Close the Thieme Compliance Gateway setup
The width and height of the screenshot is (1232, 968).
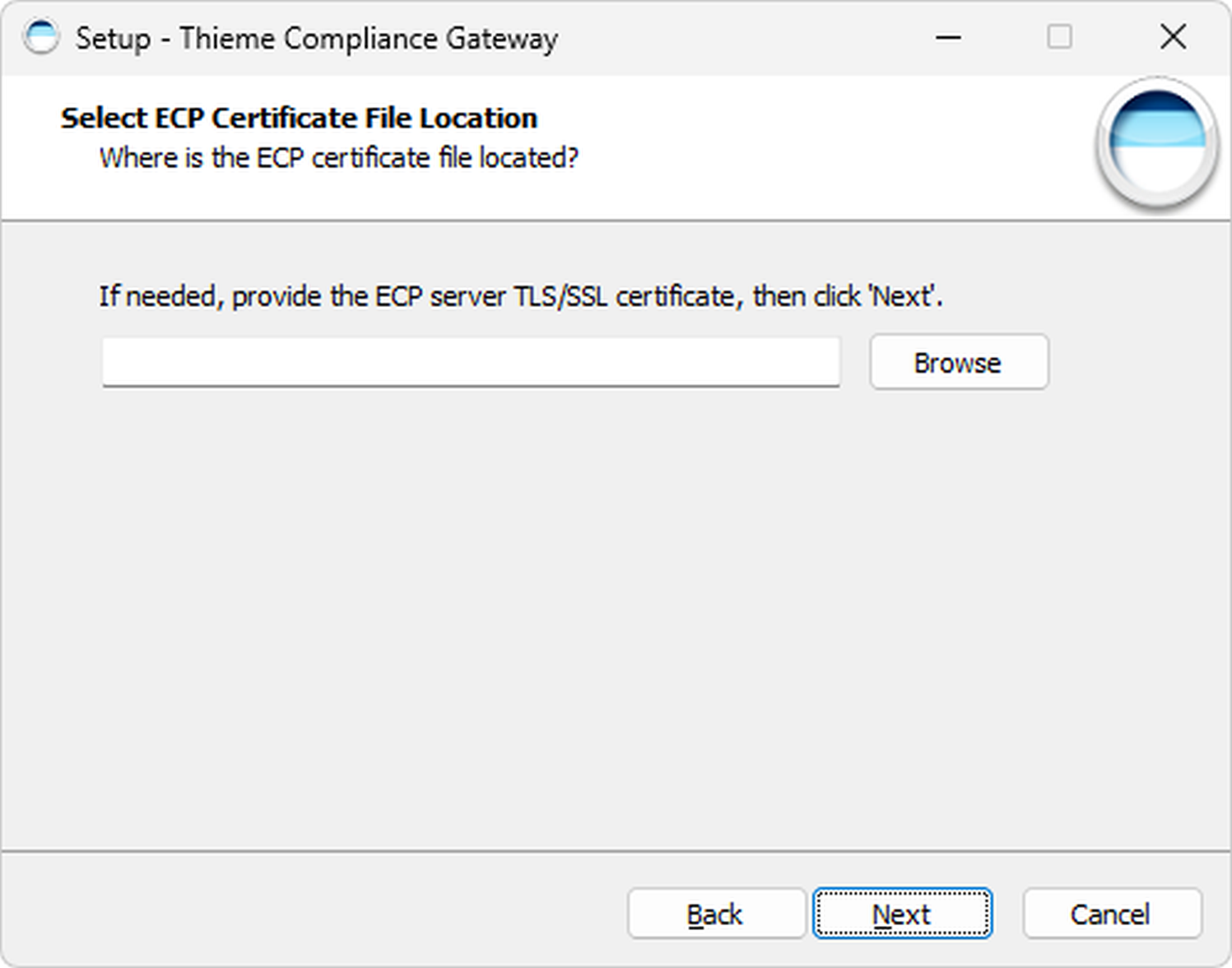(1173, 38)
